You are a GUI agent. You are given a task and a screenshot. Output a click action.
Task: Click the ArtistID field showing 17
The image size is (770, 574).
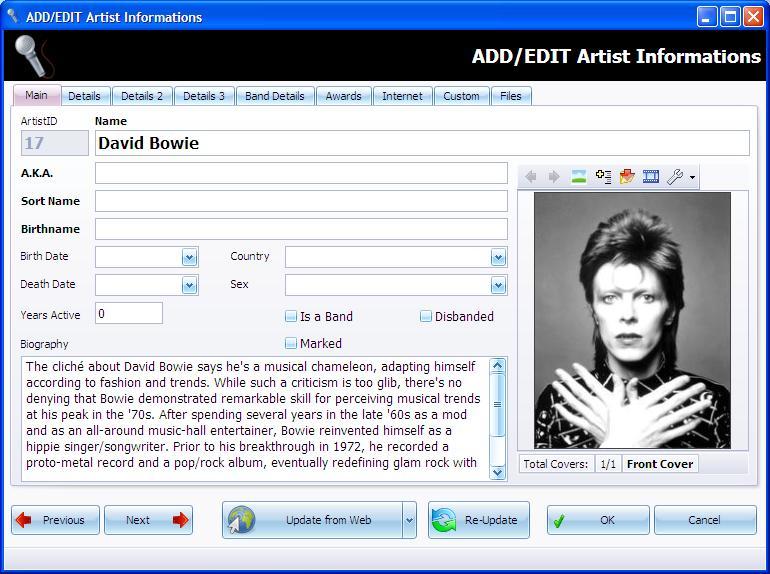pyautogui.click(x=55, y=143)
